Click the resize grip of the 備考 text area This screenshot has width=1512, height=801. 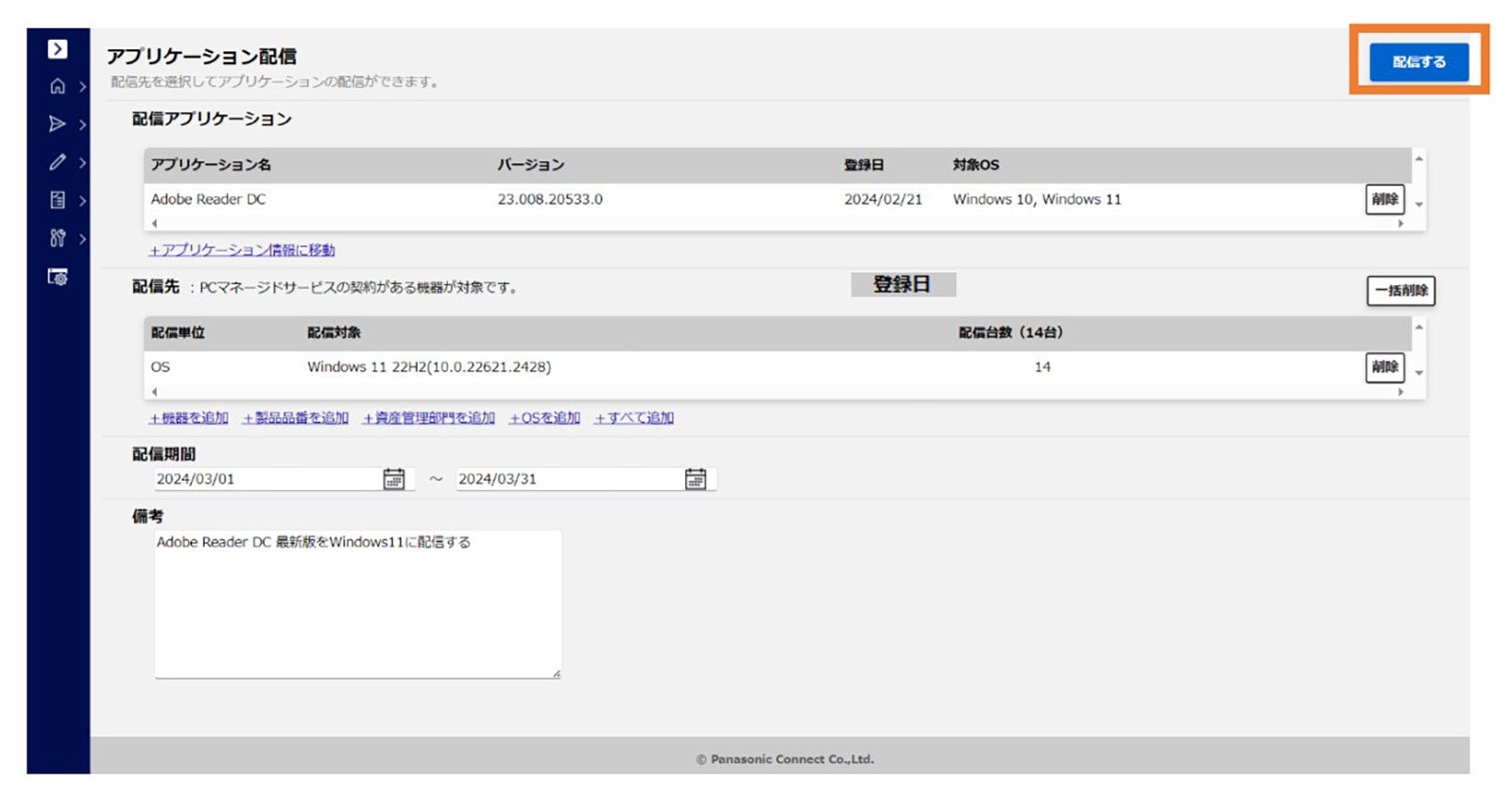[x=556, y=673]
